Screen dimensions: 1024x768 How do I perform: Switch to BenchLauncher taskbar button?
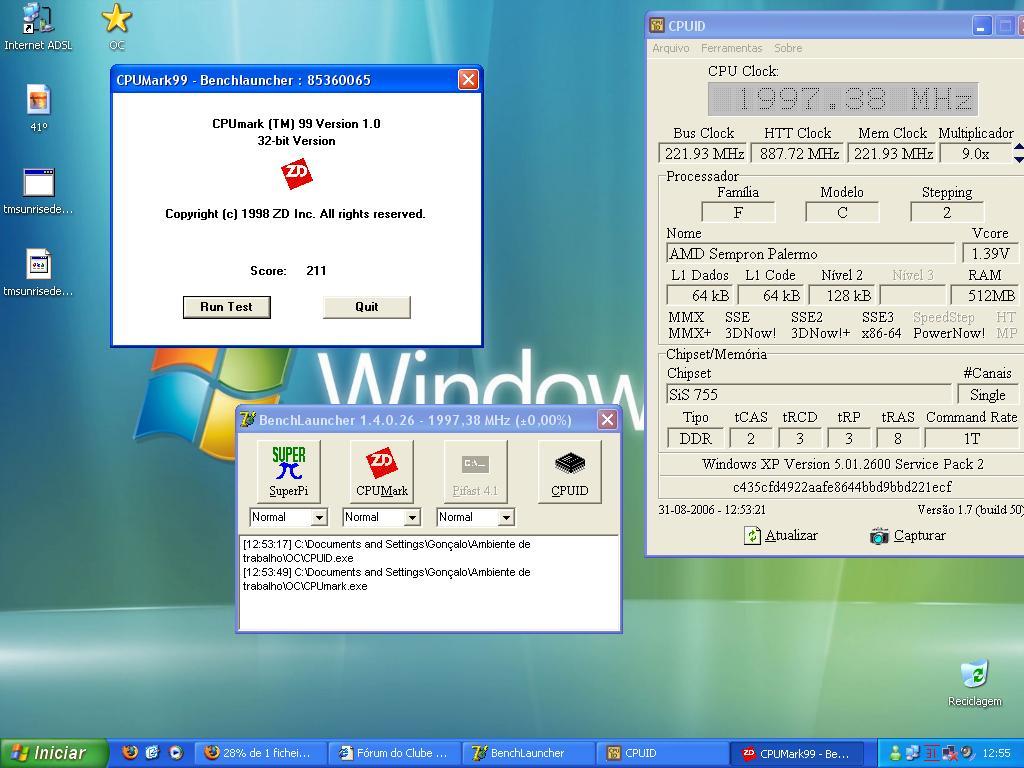click(528, 753)
